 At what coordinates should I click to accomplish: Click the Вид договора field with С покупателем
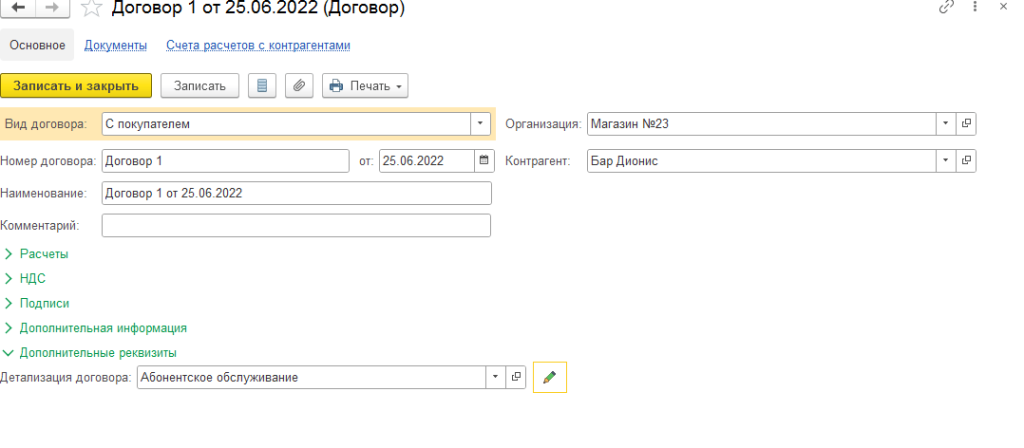click(286, 123)
